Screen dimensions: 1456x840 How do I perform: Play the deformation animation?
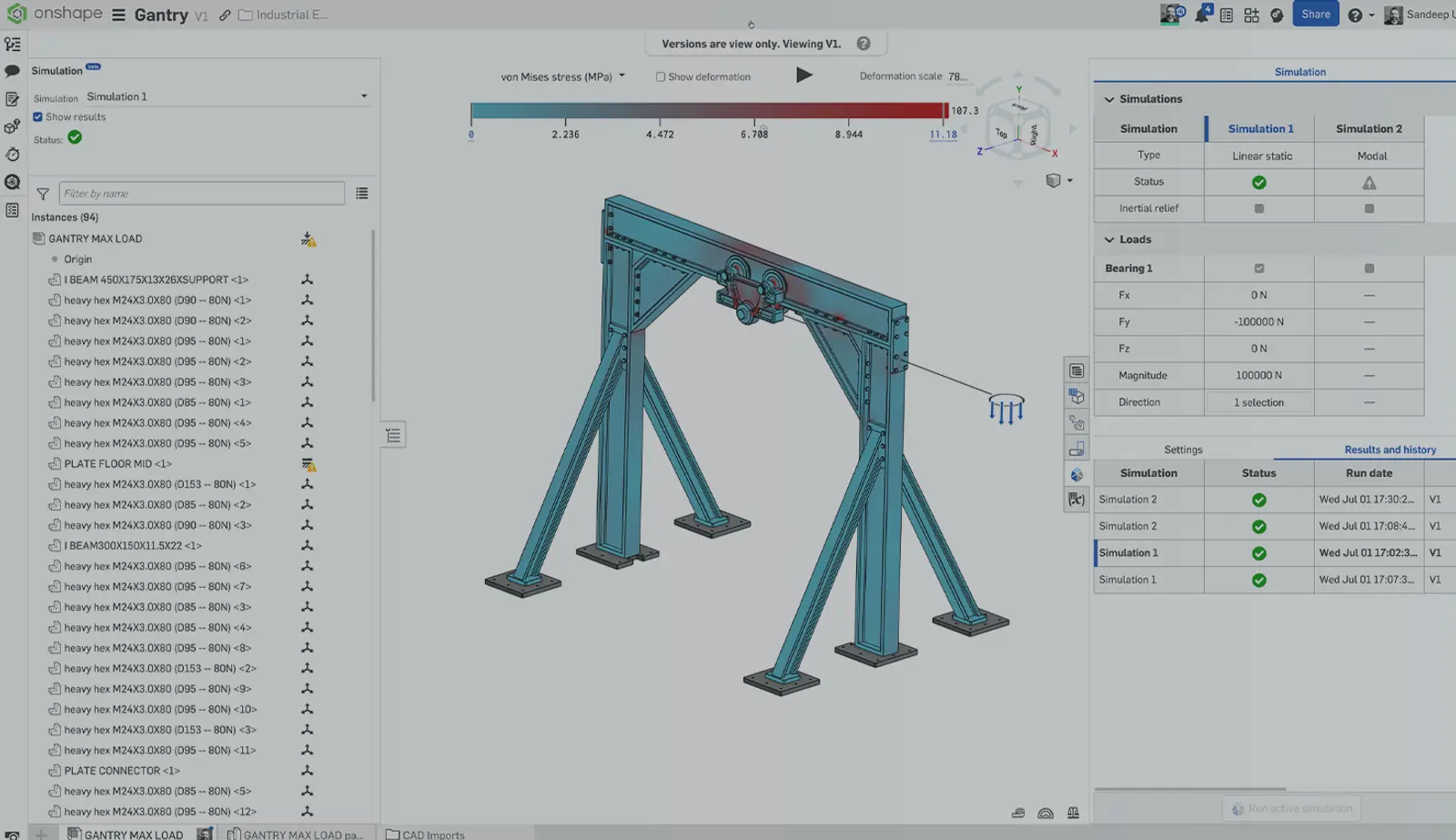[804, 76]
